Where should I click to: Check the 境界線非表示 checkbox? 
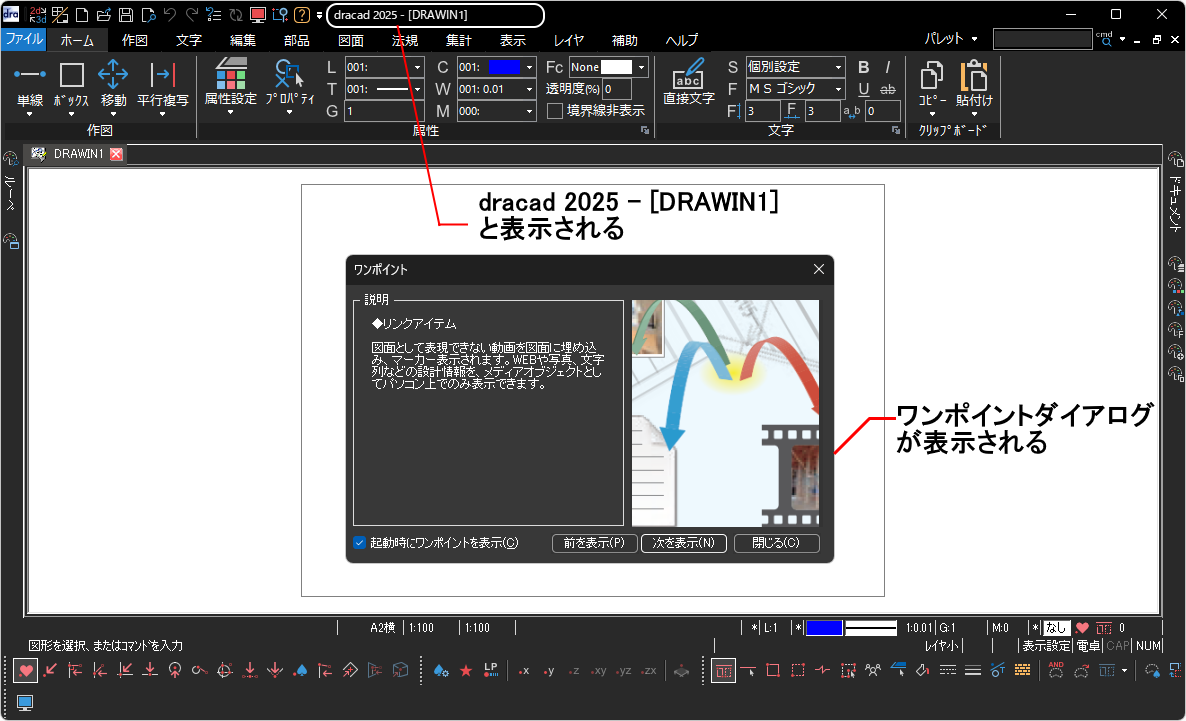(555, 111)
